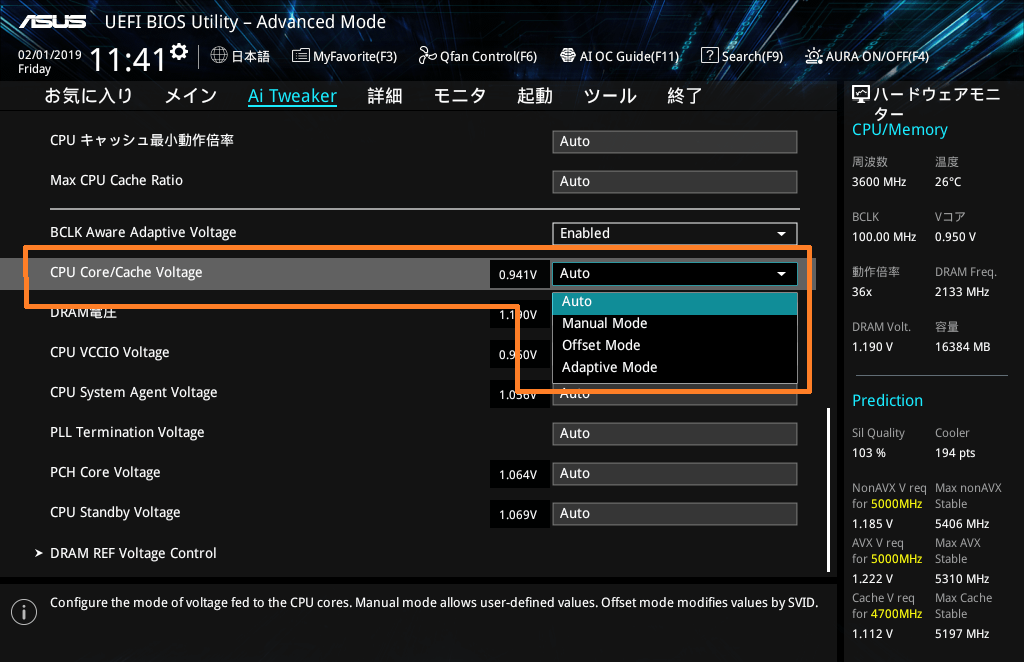Click the 3600 MHz frequency value
1024x662 pixels.
(879, 182)
